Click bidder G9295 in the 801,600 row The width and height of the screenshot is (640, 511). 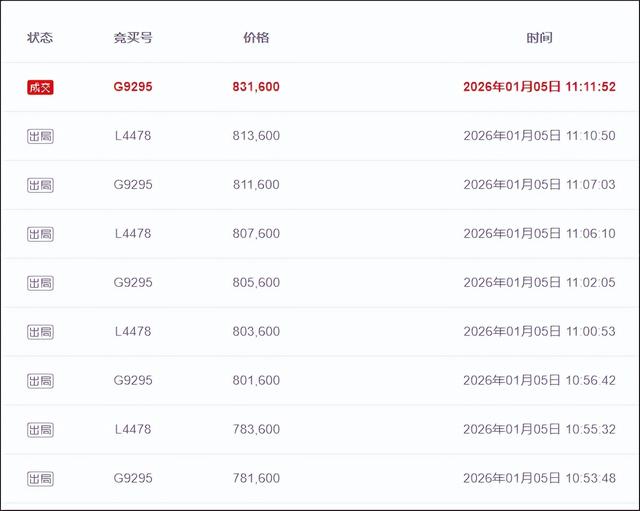133,381
